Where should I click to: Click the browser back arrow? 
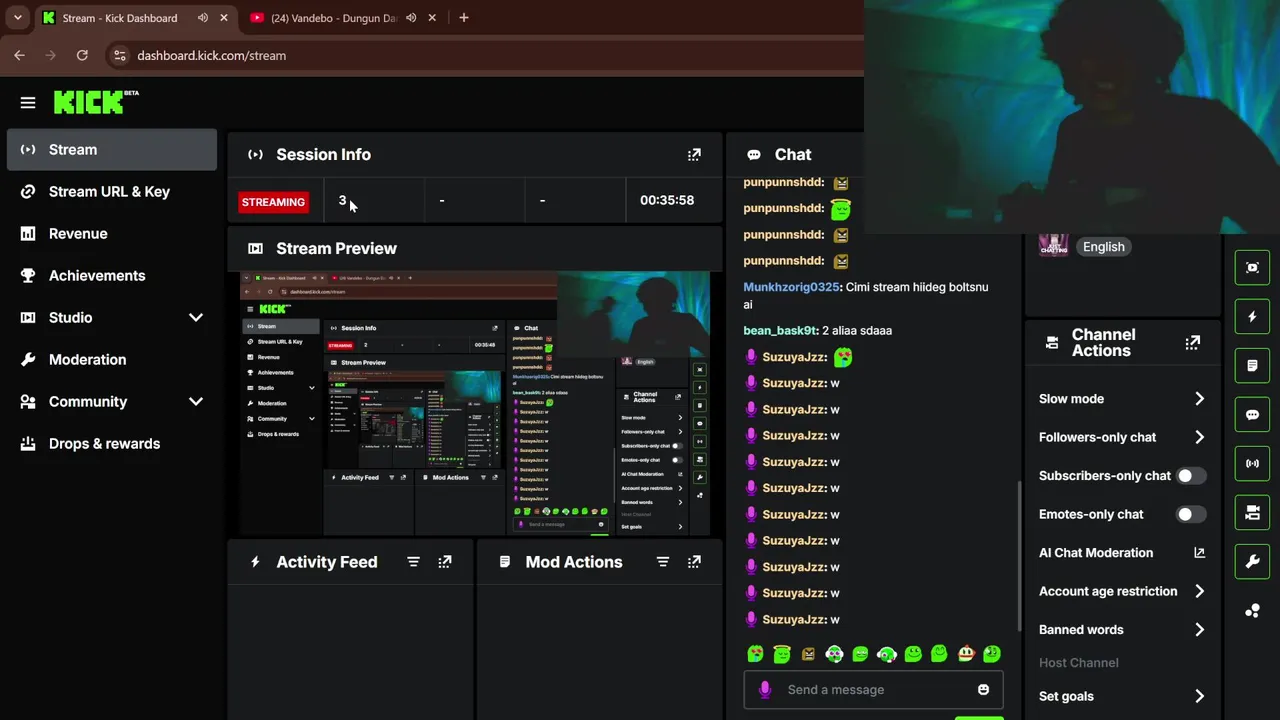click(x=20, y=56)
